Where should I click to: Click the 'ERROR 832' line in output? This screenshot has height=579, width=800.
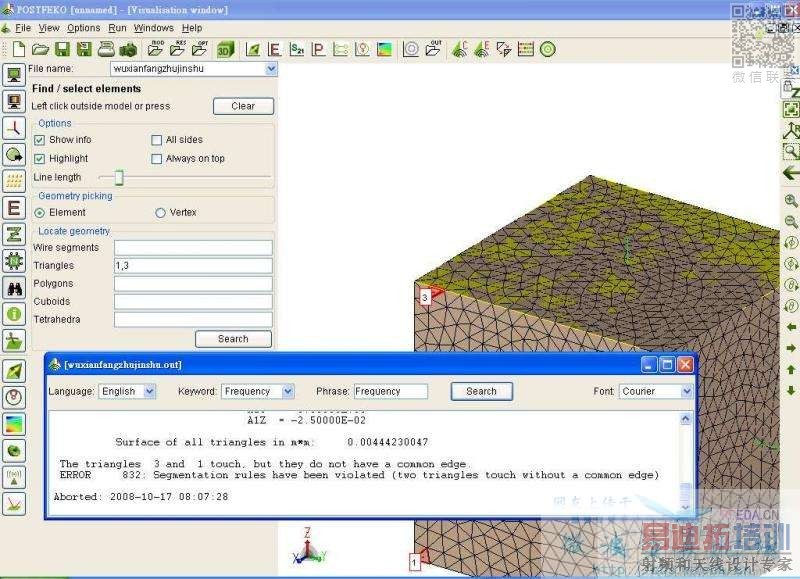pos(359,475)
